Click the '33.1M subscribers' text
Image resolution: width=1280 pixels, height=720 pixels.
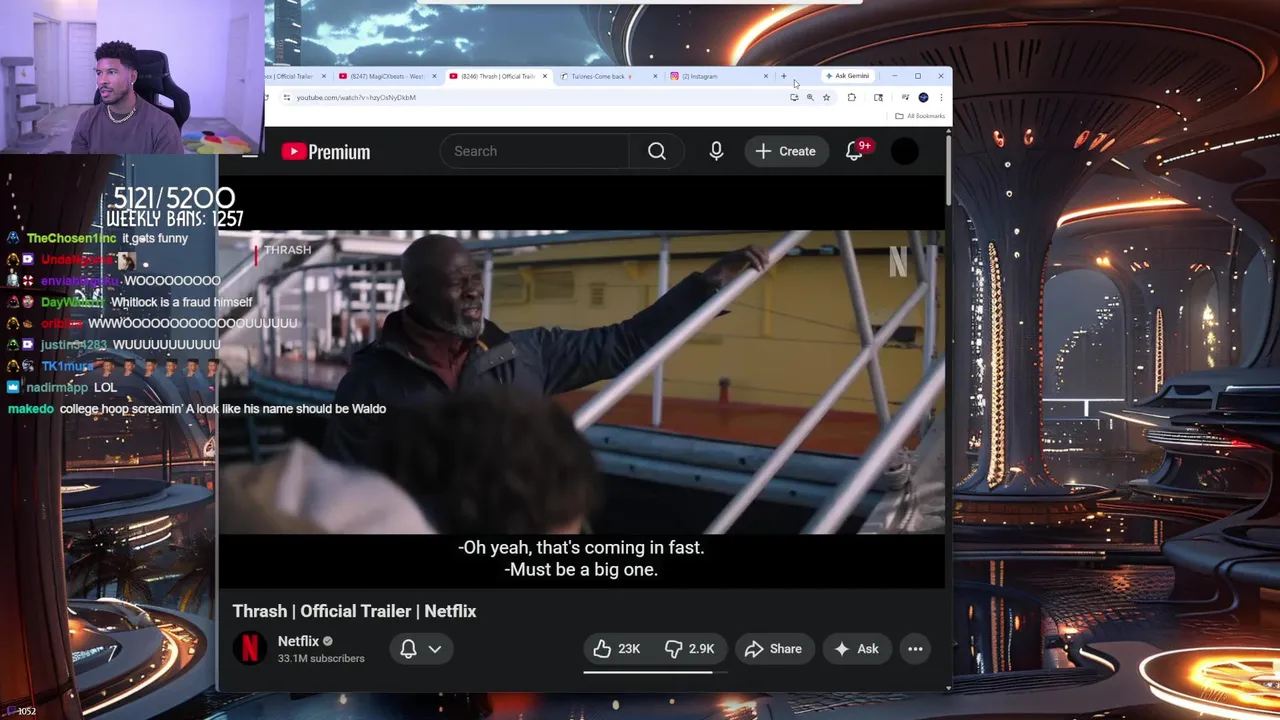tap(321, 659)
